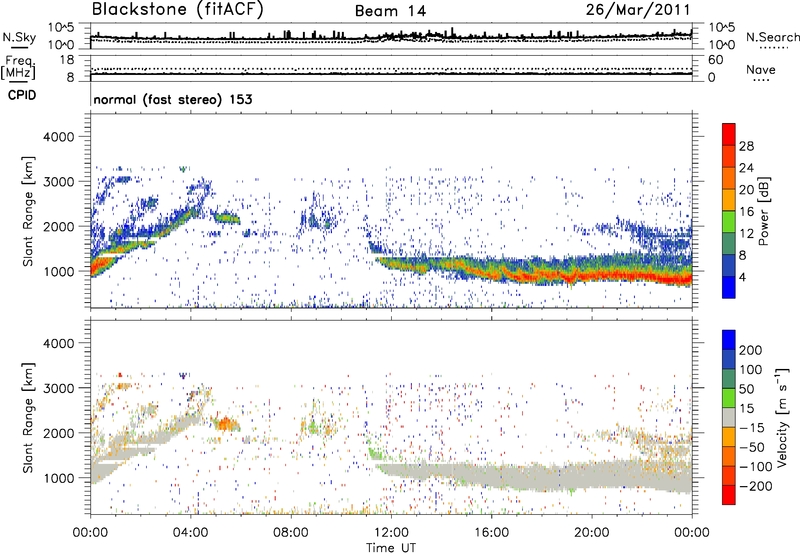The height and width of the screenshot is (554, 800).
Task: Click the 12 label on power colorbar
Action: tap(746, 234)
